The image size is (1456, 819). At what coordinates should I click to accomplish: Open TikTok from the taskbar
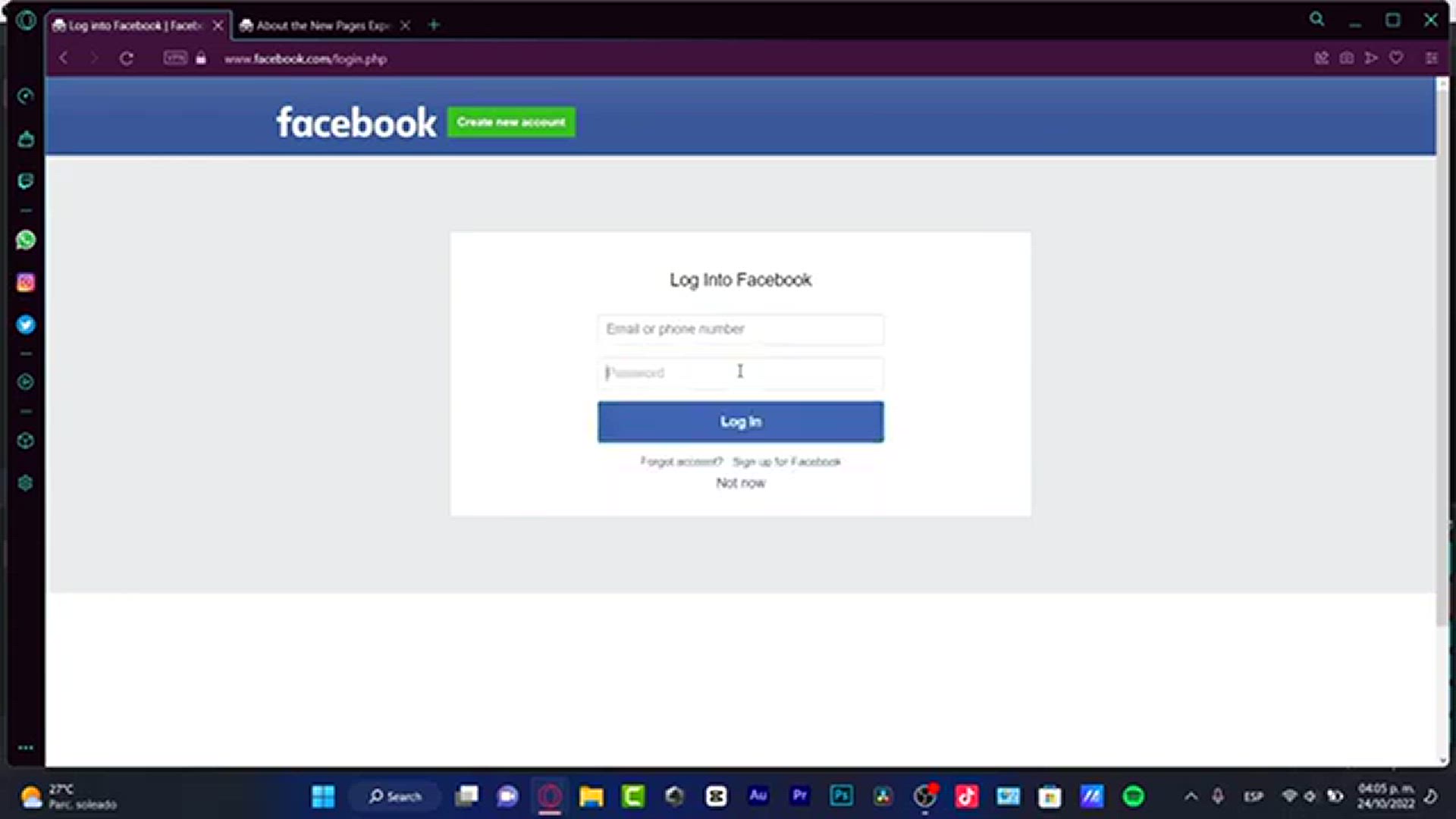pos(967,796)
